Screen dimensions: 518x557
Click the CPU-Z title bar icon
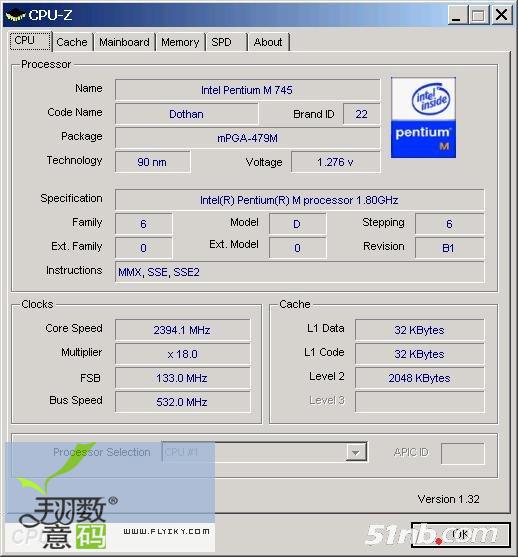(x=15, y=15)
